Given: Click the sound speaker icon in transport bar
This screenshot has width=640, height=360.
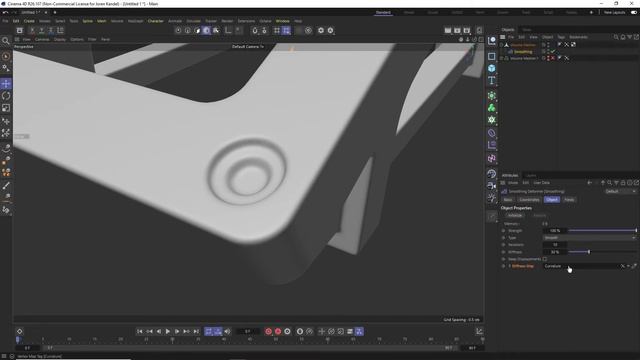Looking at the screenshot, I should pos(227,331).
